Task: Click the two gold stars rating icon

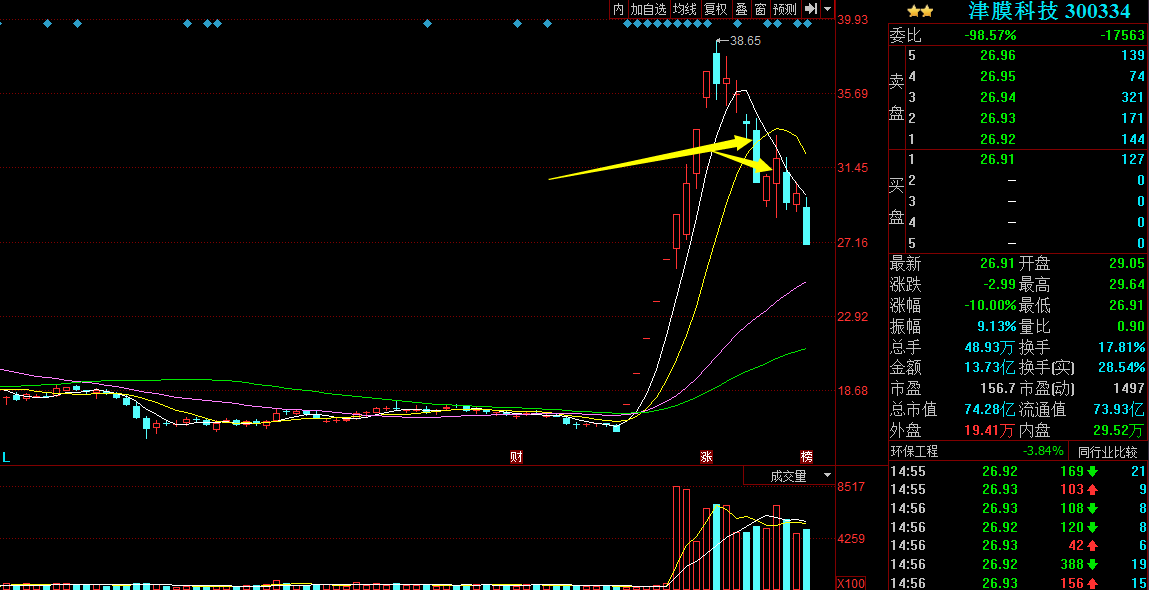Action: coord(920,11)
